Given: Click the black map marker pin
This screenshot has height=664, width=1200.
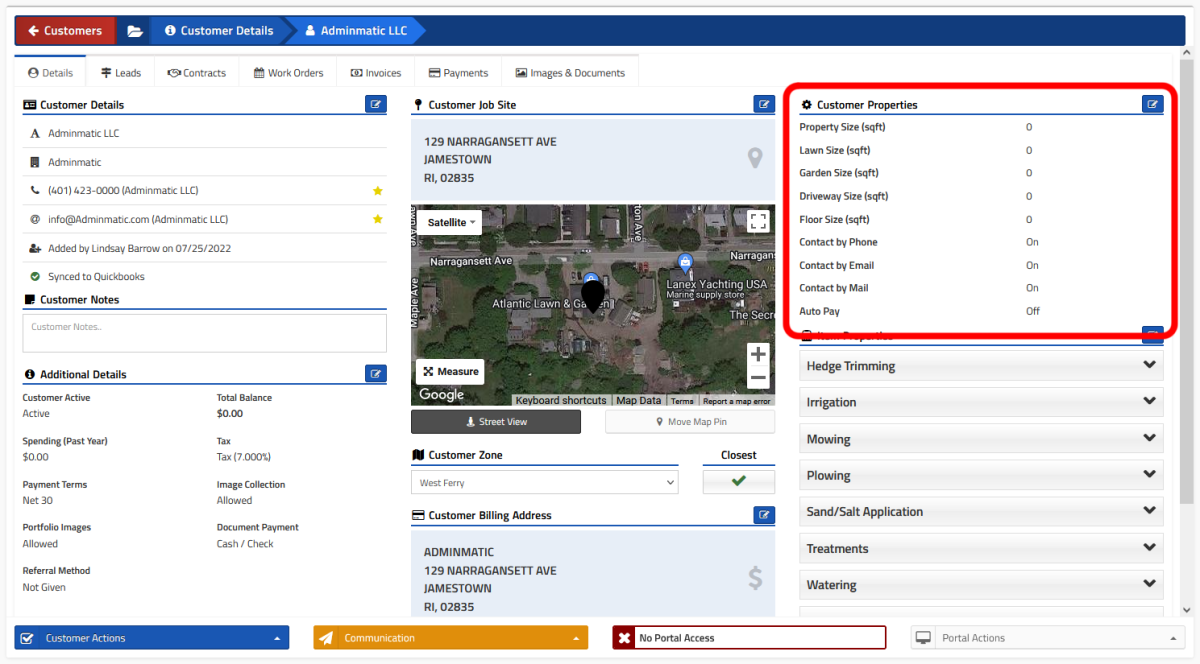Looking at the screenshot, I should [593, 296].
